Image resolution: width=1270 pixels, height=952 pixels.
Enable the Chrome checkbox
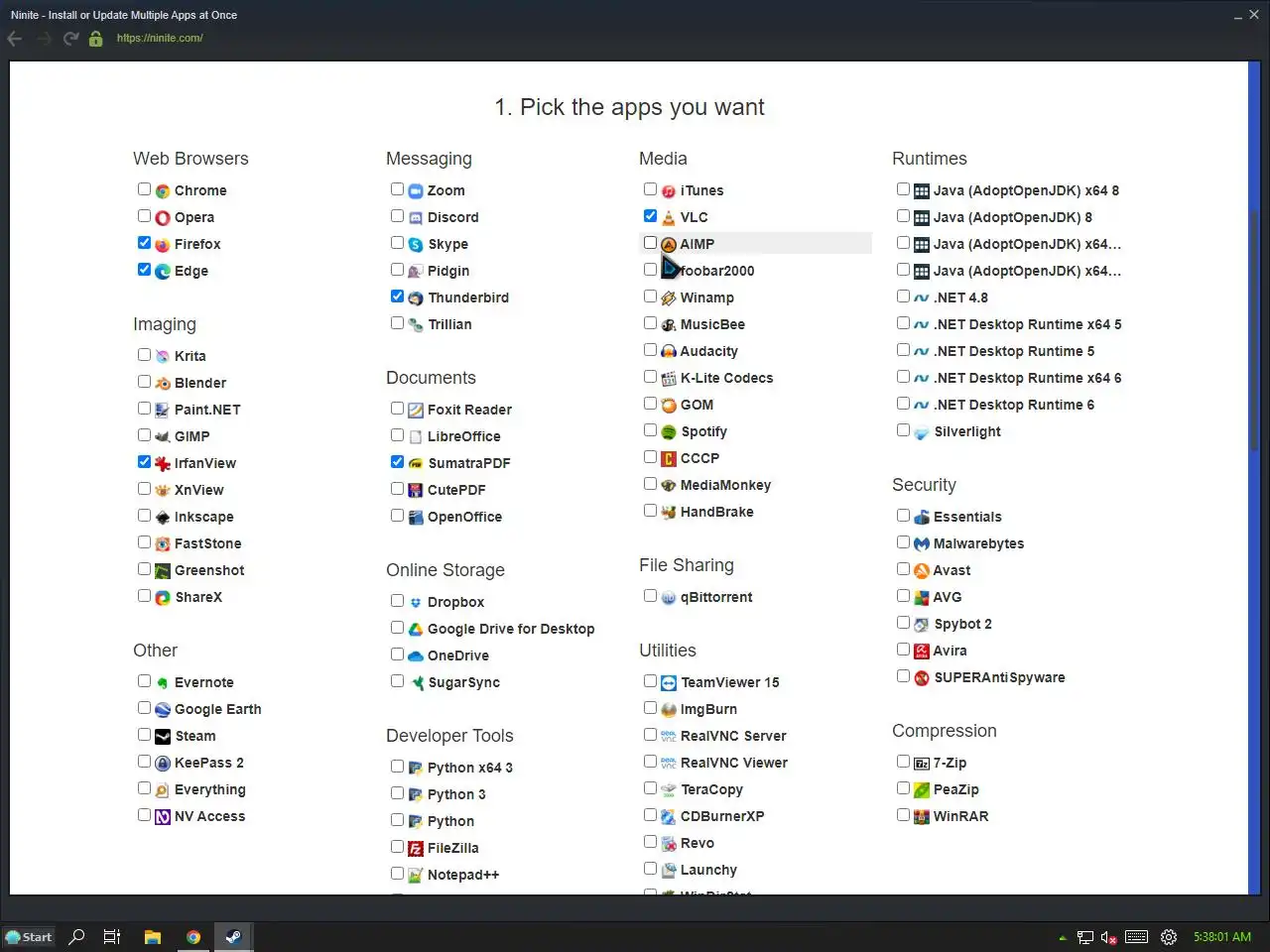pyautogui.click(x=144, y=188)
